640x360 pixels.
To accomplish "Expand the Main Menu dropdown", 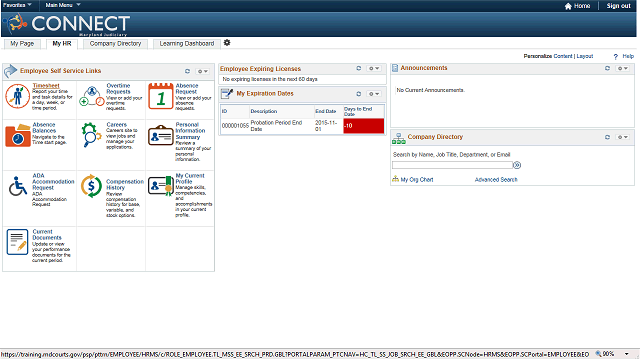I will (63, 5).
